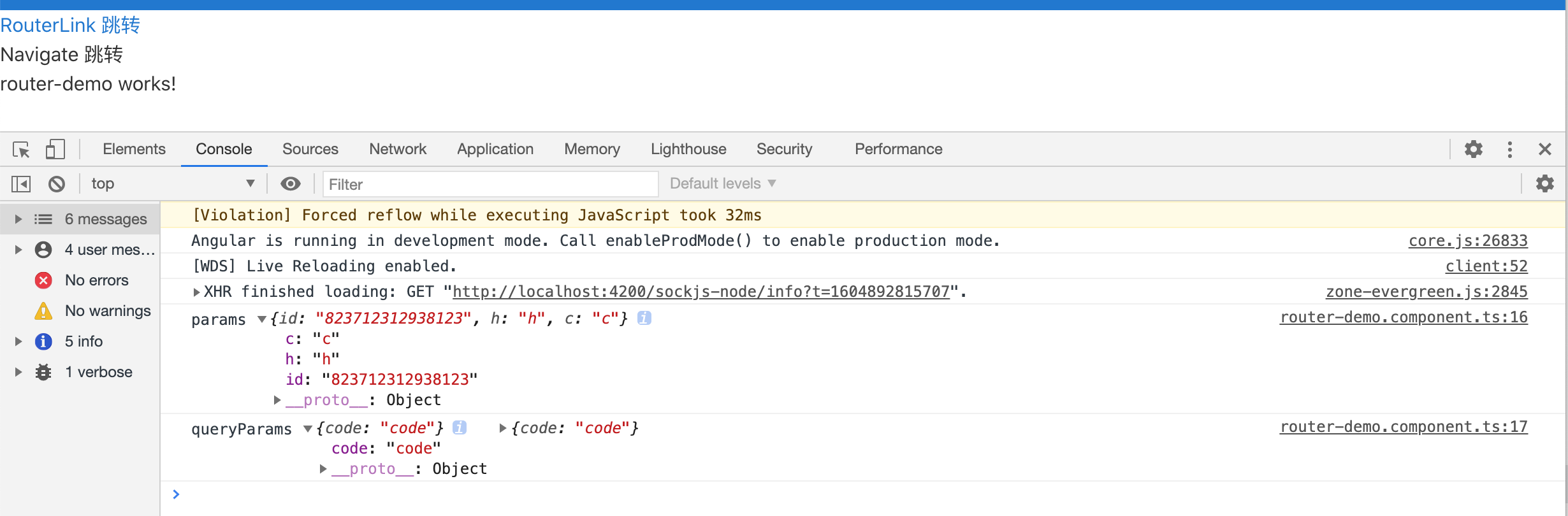1568x516 pixels.
Task: Toggle the console sidebar panel icon
Action: tap(21, 184)
